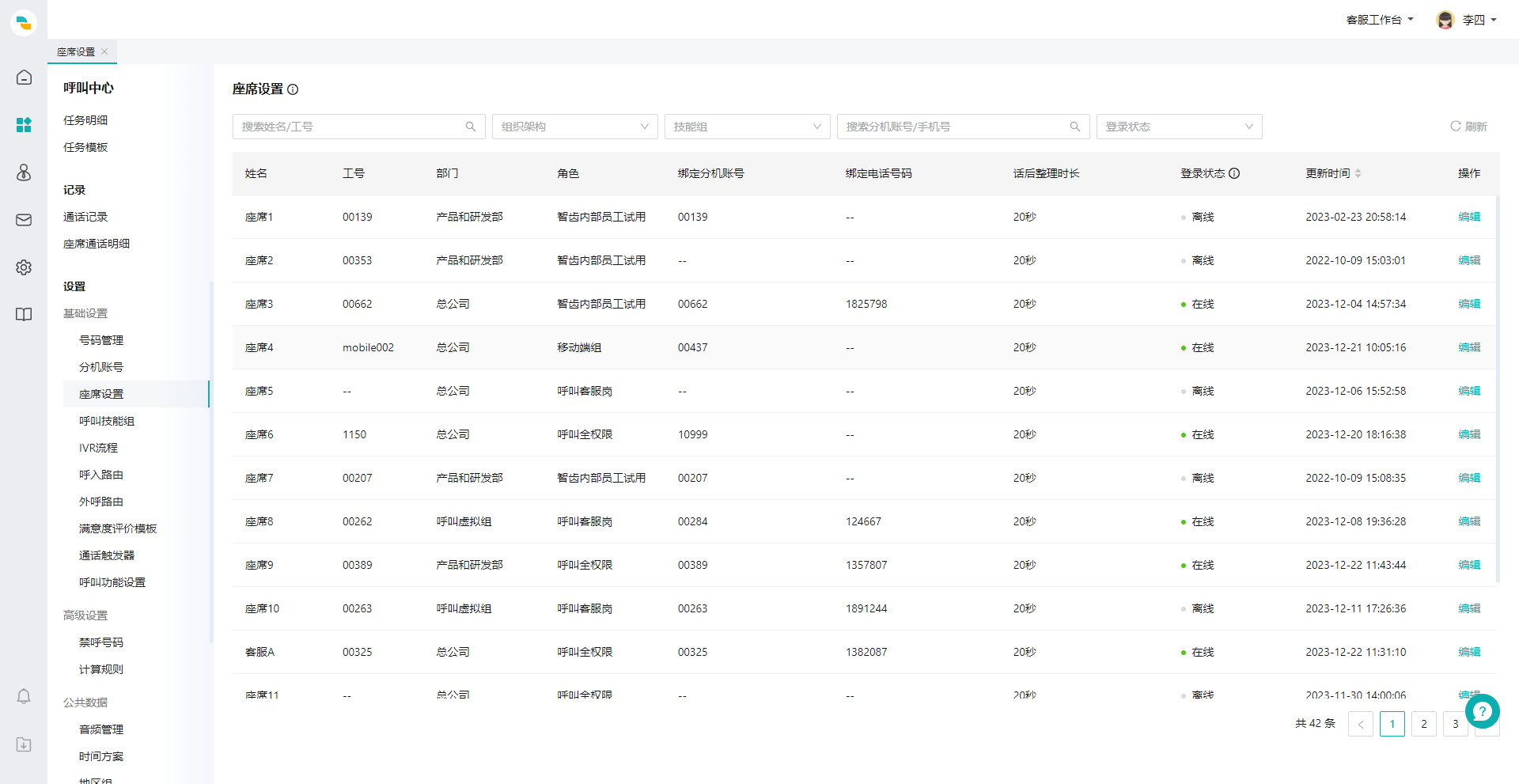
Task: Open 满意度评价模板 in the side menu
Action: pos(118,528)
